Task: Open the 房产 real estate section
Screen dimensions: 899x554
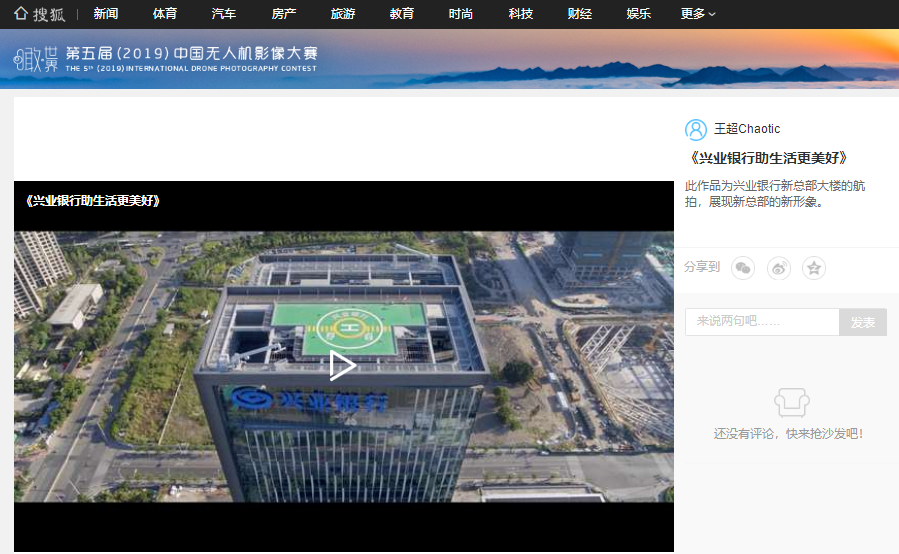Action: pos(284,14)
